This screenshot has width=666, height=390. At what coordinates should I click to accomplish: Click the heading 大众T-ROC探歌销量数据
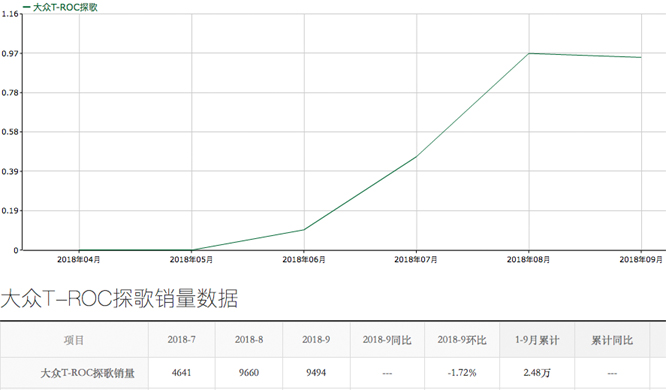pyautogui.click(x=119, y=298)
